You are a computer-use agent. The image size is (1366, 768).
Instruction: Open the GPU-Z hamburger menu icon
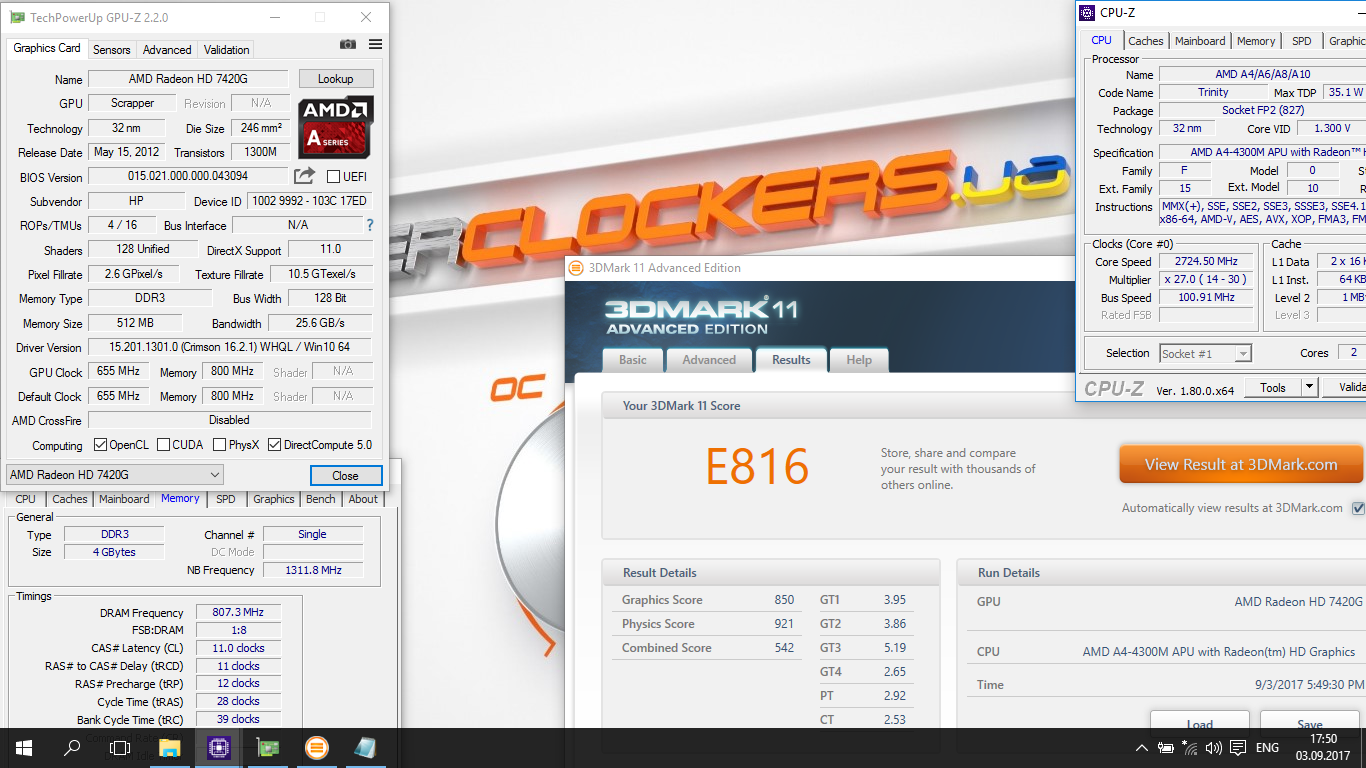[x=375, y=44]
